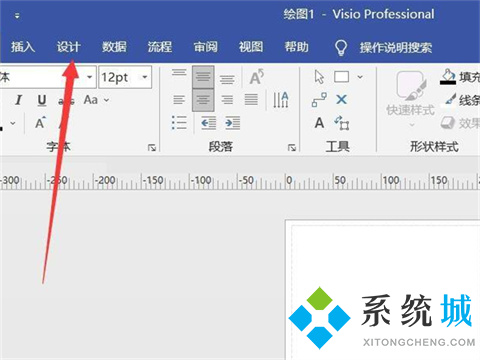This screenshot has width=480, height=360.
Task: Toggle Center paragraph alignment
Action: (x=203, y=100)
